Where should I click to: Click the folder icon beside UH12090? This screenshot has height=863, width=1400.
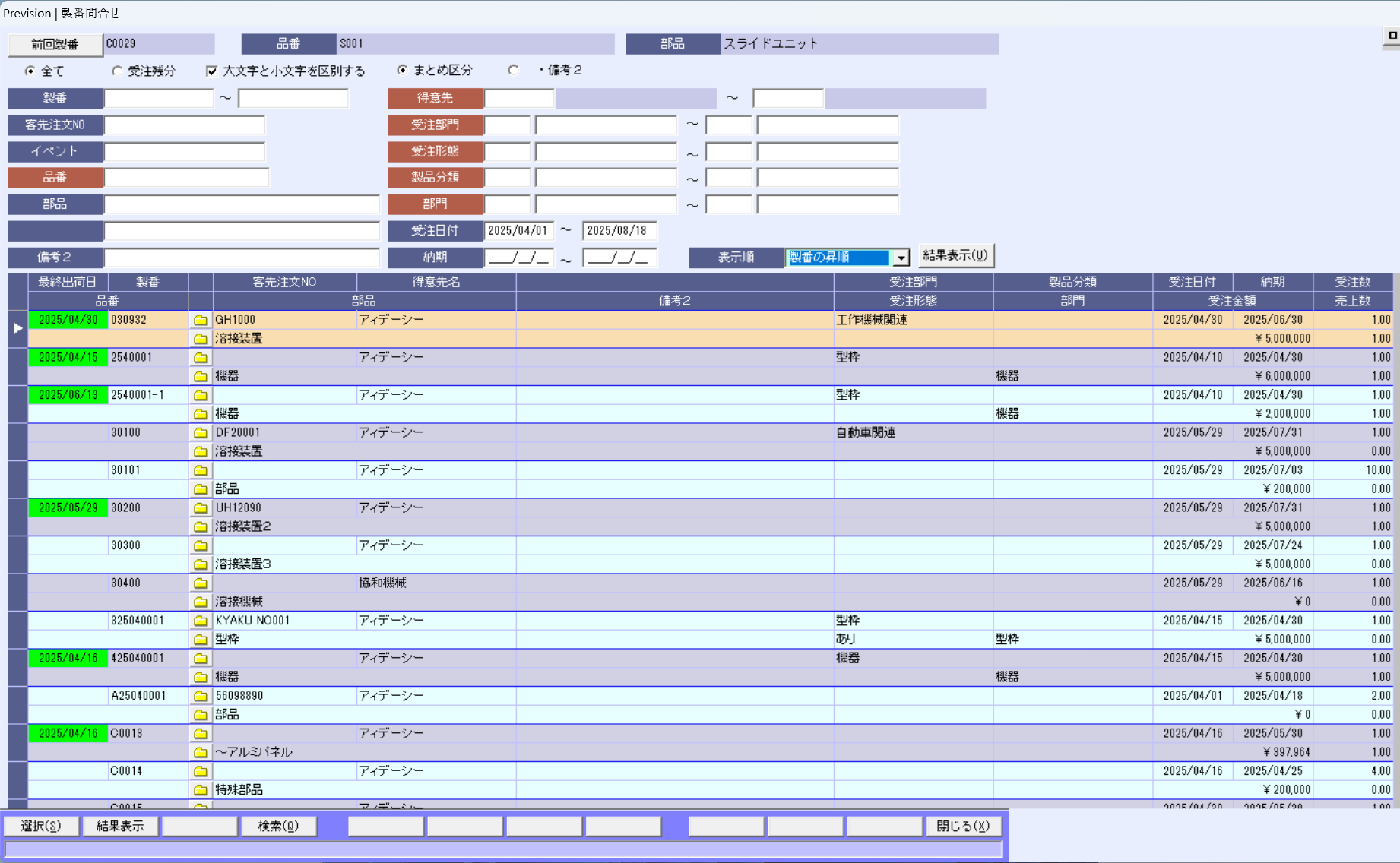(x=201, y=508)
